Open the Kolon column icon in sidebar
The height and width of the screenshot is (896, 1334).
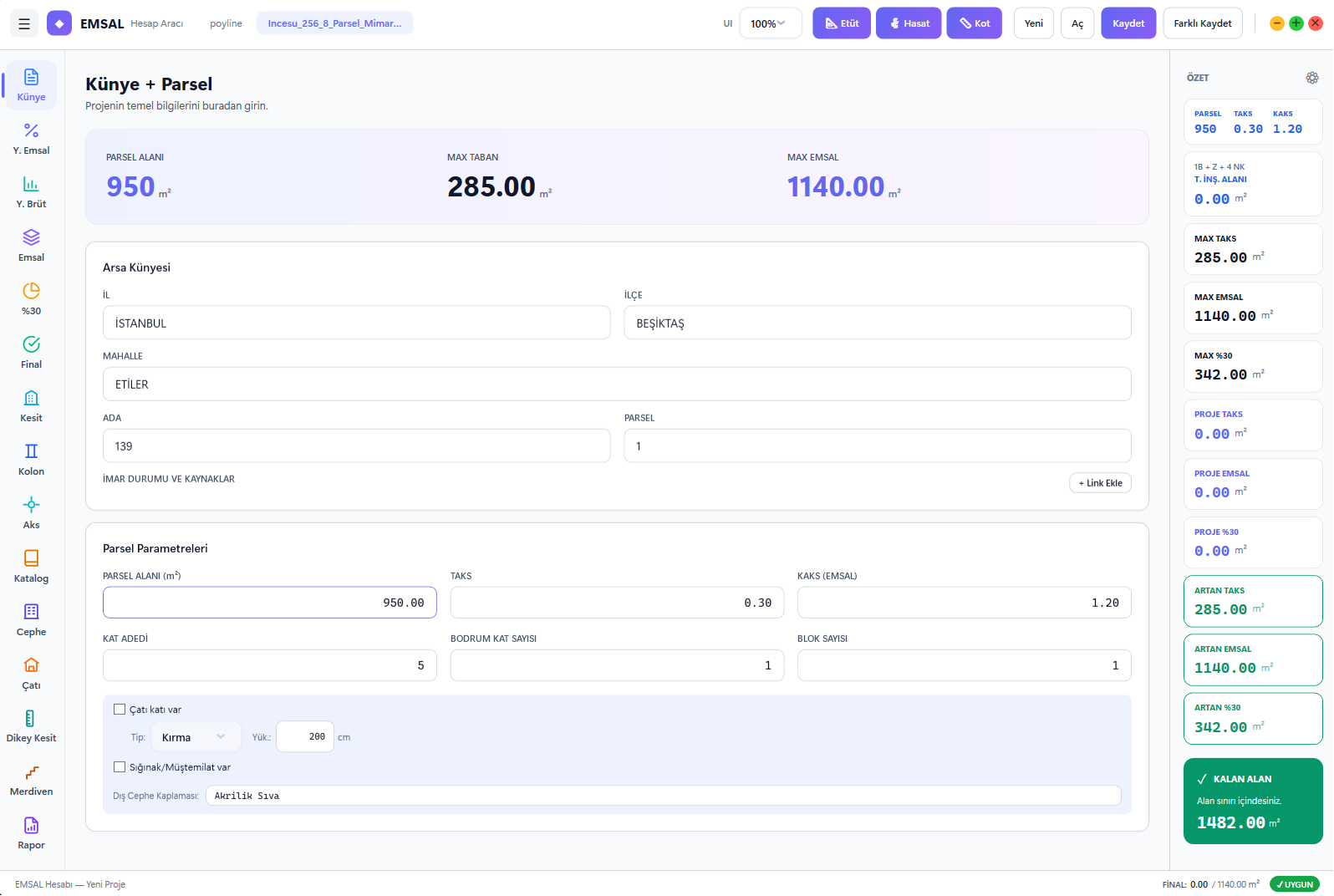click(x=31, y=451)
